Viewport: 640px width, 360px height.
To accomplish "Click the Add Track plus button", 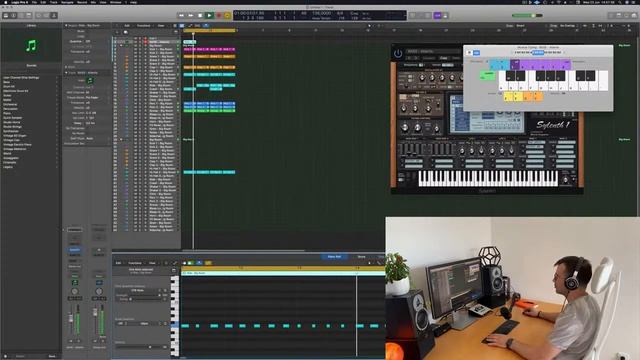I will (117, 32).
